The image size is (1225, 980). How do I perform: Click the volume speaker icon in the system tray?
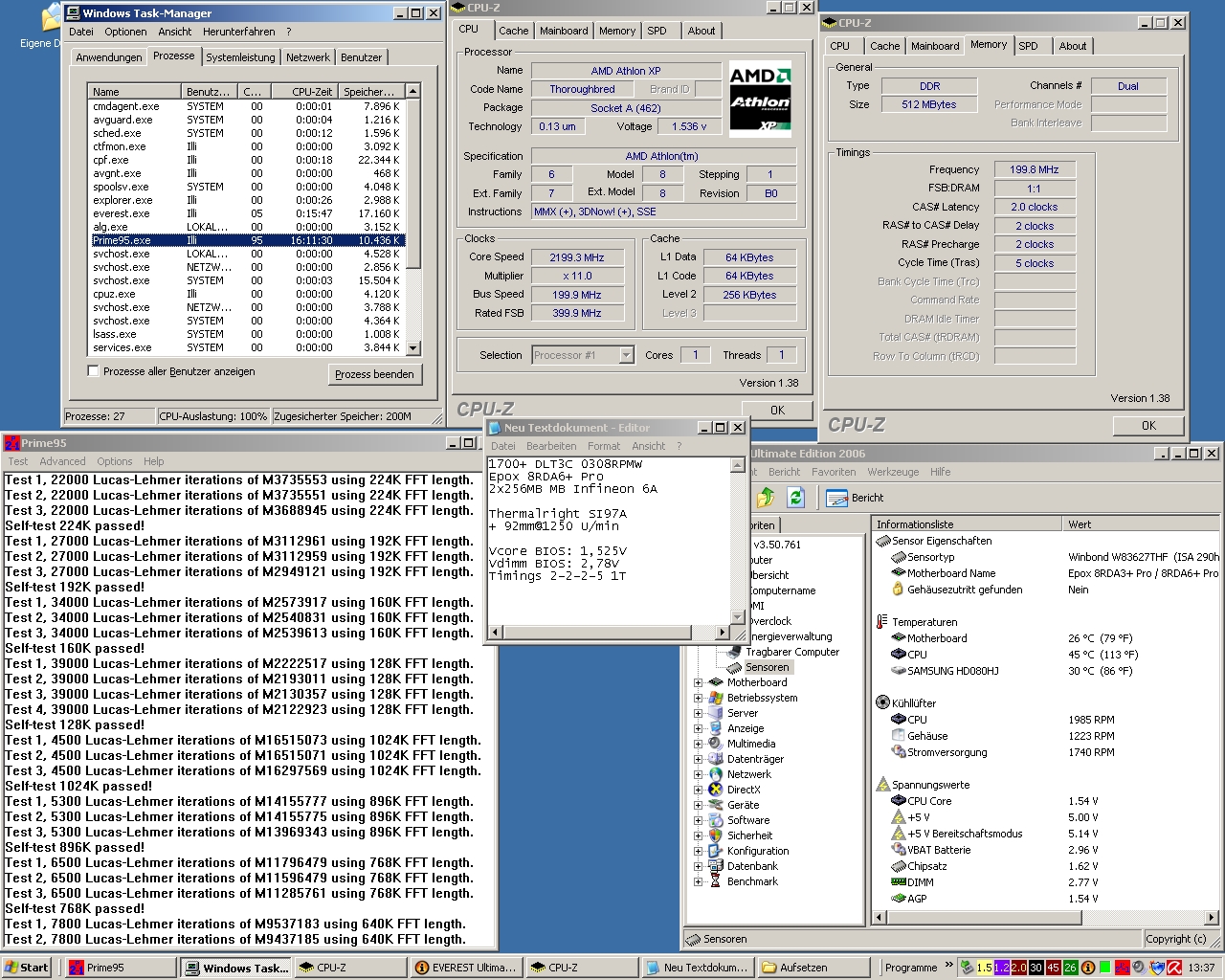tap(1137, 968)
